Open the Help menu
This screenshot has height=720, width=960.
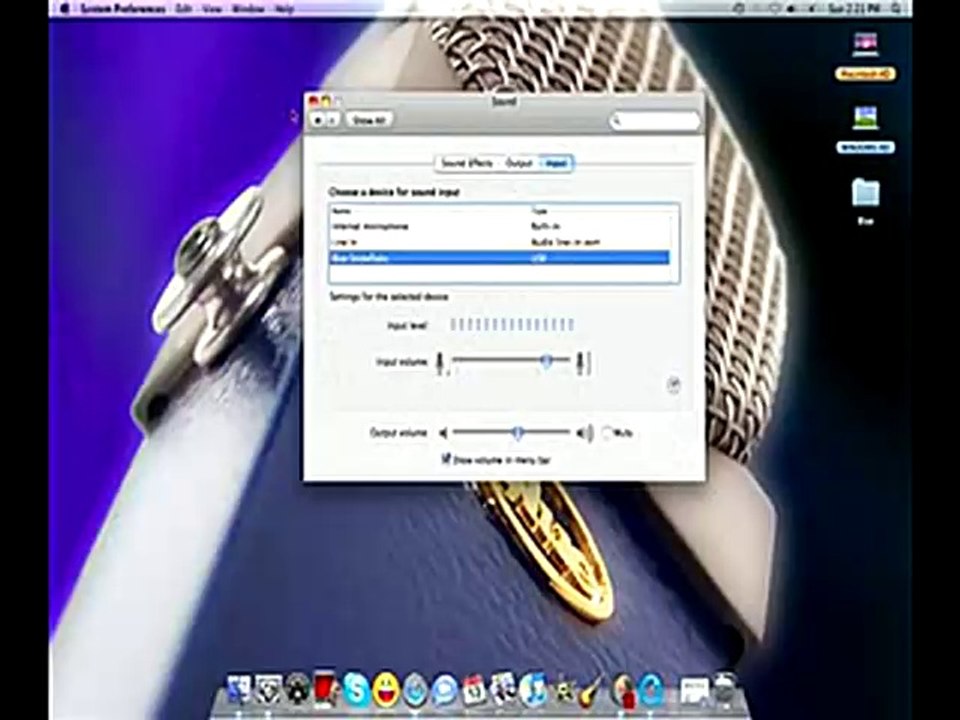[285, 9]
